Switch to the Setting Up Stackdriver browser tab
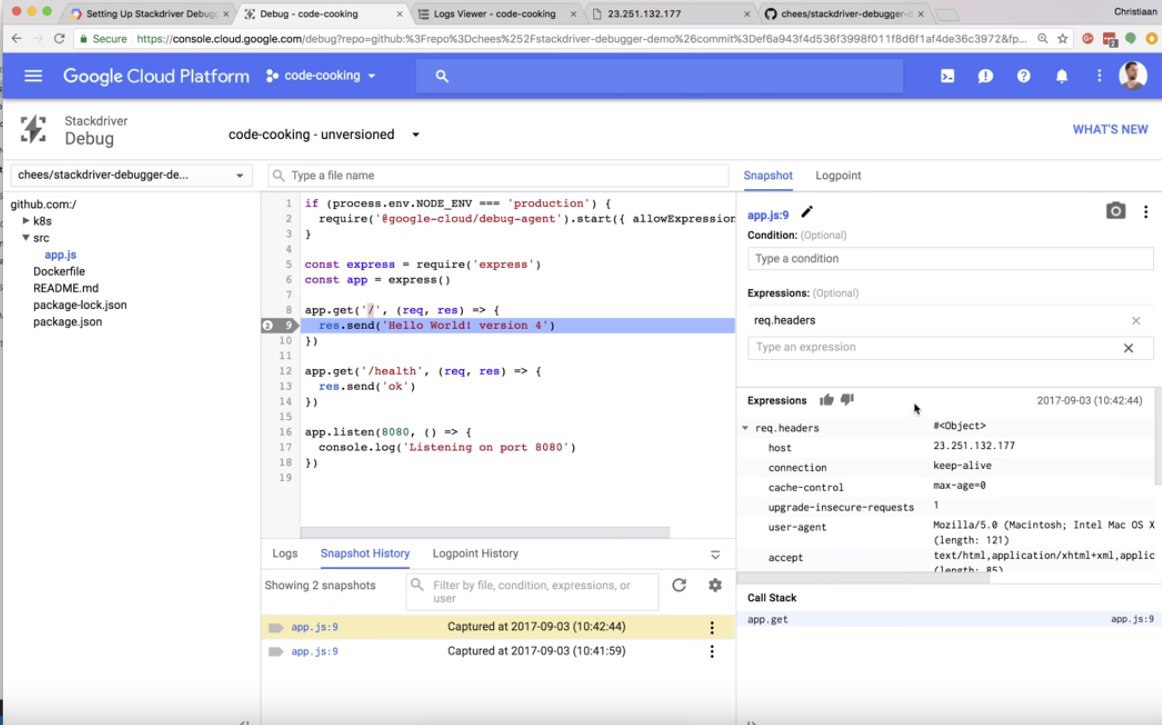 tap(149, 14)
